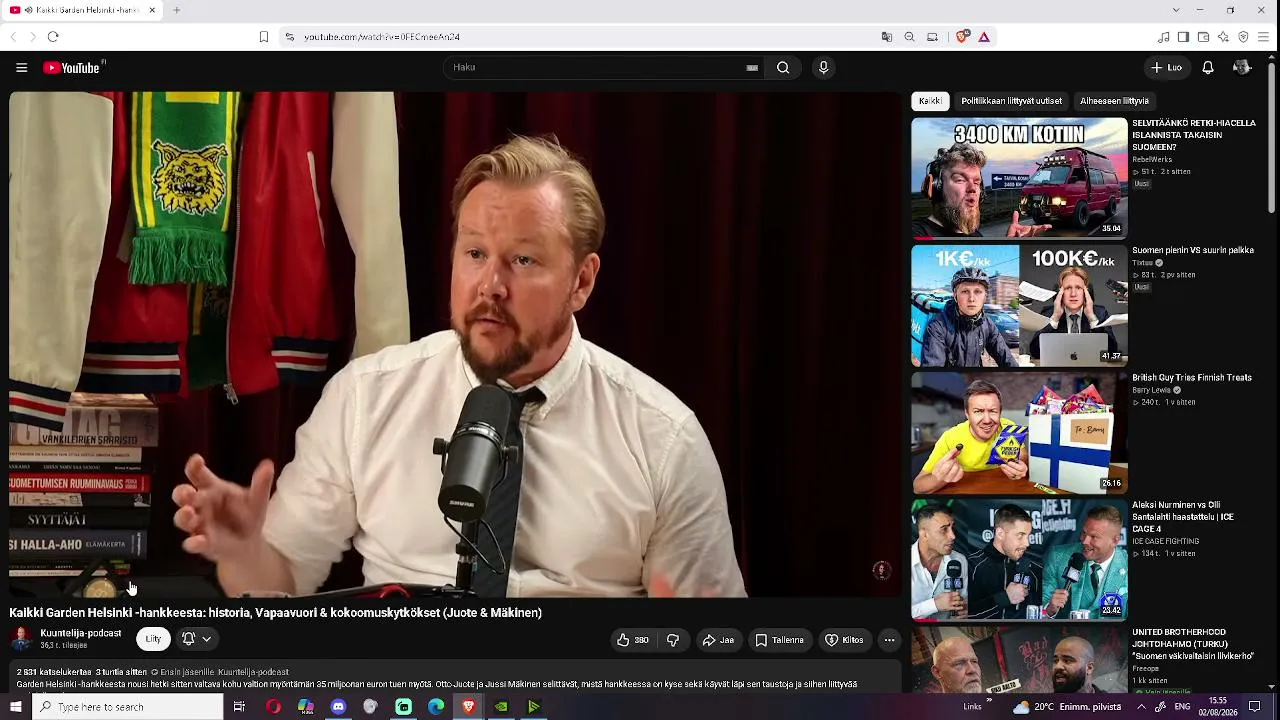Open Leo AI assistant icon
The height and width of the screenshot is (720, 1280).
click(x=1223, y=37)
